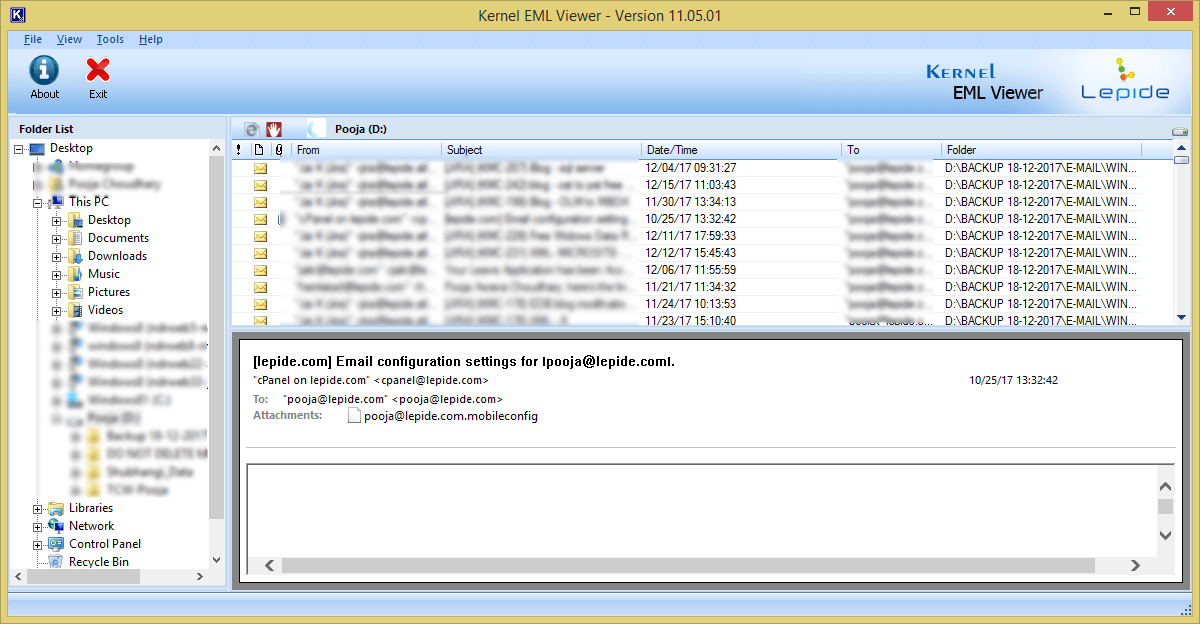The image size is (1200, 625).
Task: Click the This PC computer icon in the tree
Action: 56,202
